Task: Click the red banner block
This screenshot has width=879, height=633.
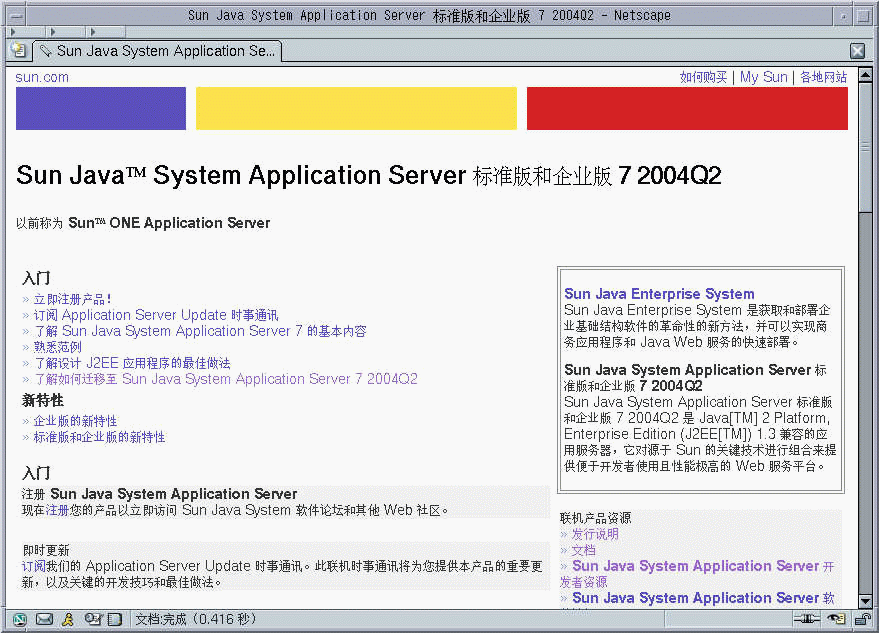Action: pyautogui.click(x=687, y=108)
